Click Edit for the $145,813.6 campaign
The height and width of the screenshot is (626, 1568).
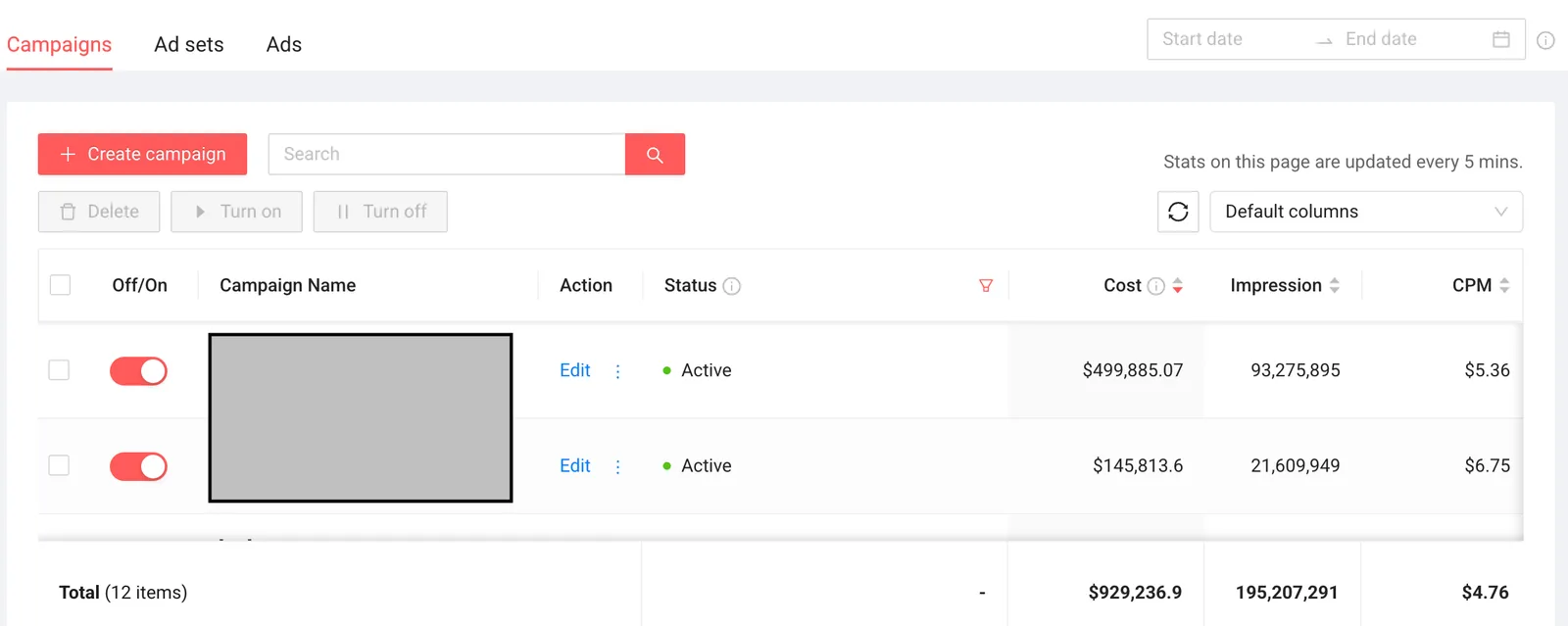click(x=575, y=465)
